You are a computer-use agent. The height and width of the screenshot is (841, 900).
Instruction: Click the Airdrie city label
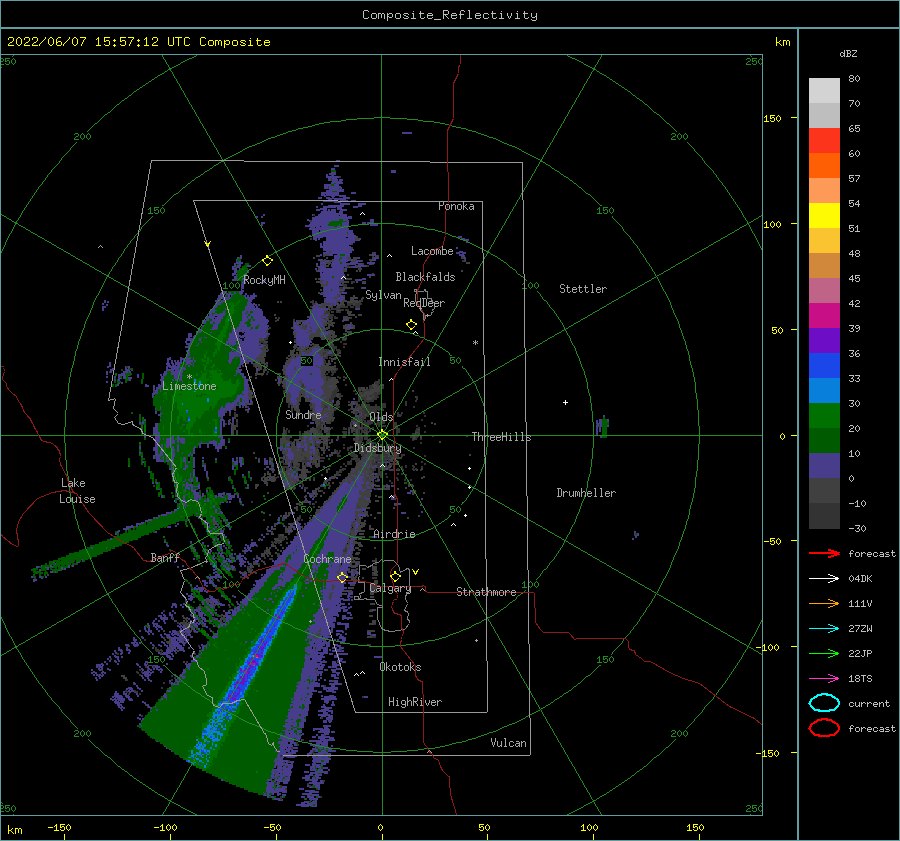pyautogui.click(x=394, y=534)
